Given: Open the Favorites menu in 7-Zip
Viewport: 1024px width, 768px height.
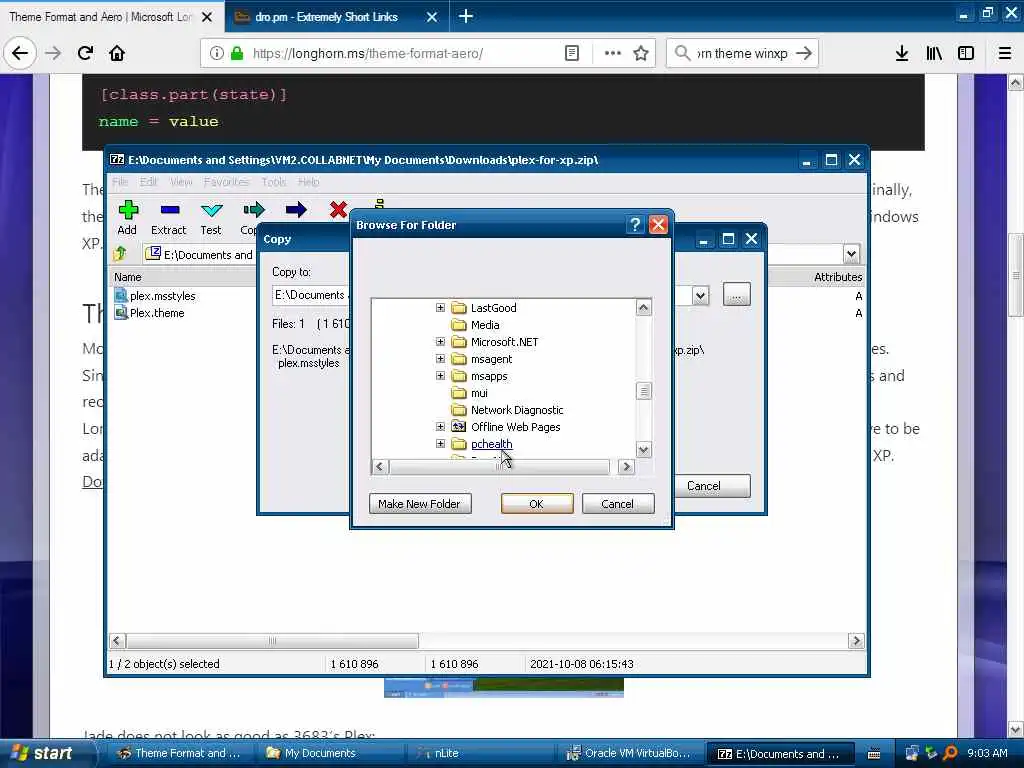Looking at the screenshot, I should click(x=226, y=182).
